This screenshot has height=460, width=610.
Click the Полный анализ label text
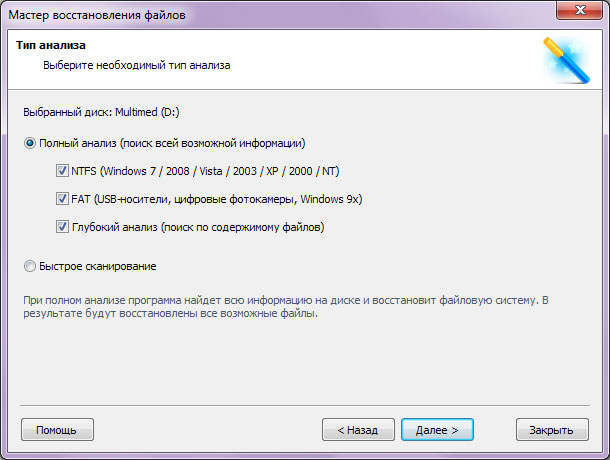(172, 143)
